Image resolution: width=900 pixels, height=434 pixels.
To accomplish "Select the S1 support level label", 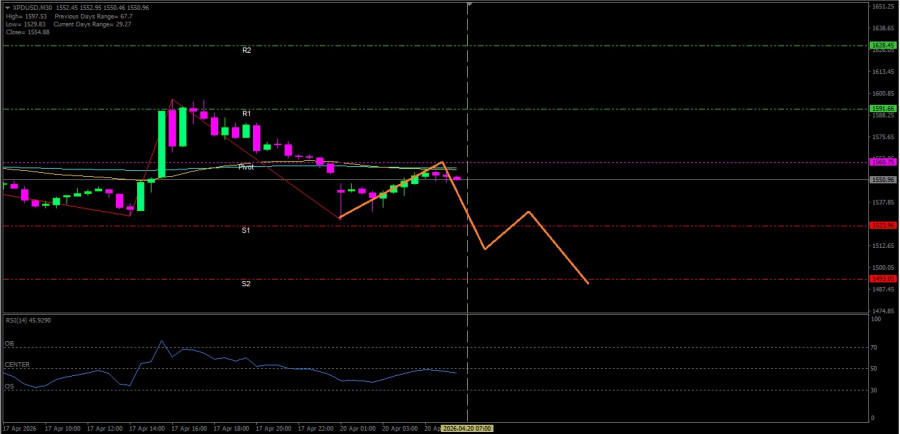I will point(246,231).
